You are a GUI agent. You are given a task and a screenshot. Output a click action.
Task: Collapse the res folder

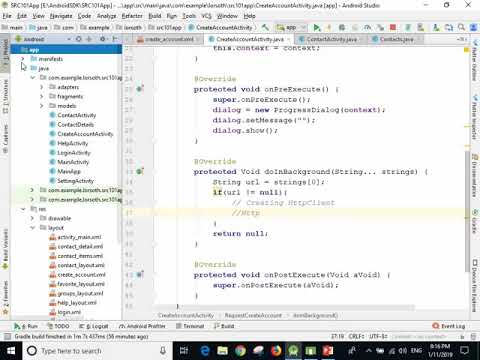[23, 209]
